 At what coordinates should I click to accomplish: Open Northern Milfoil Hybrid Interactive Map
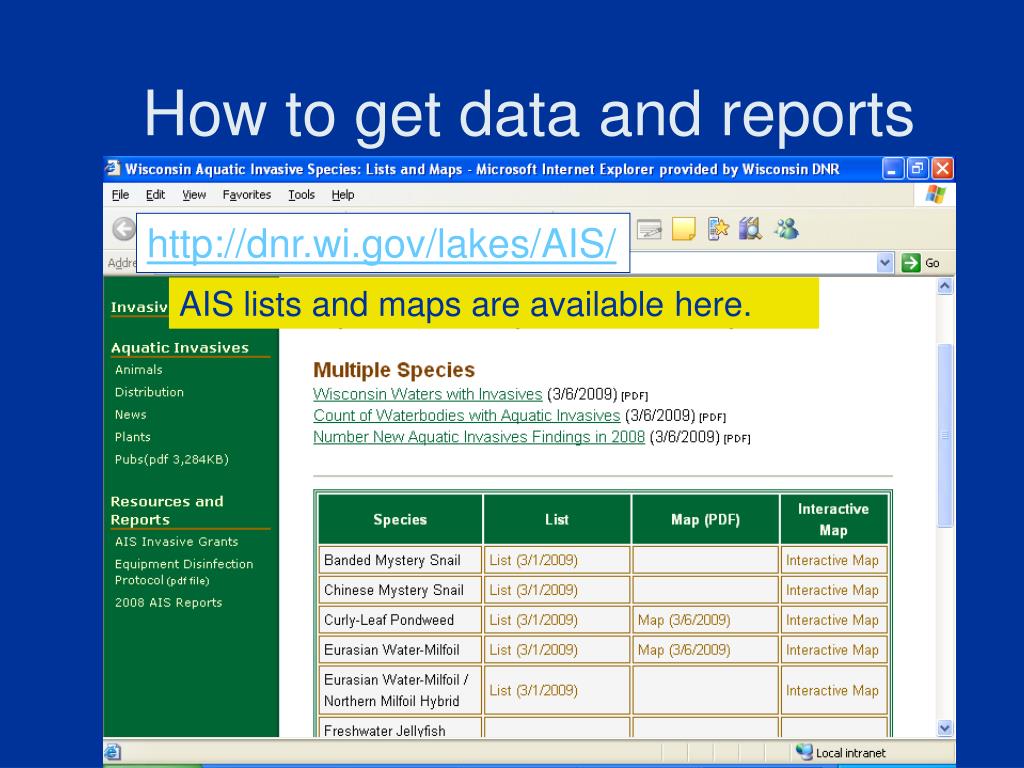(832, 690)
